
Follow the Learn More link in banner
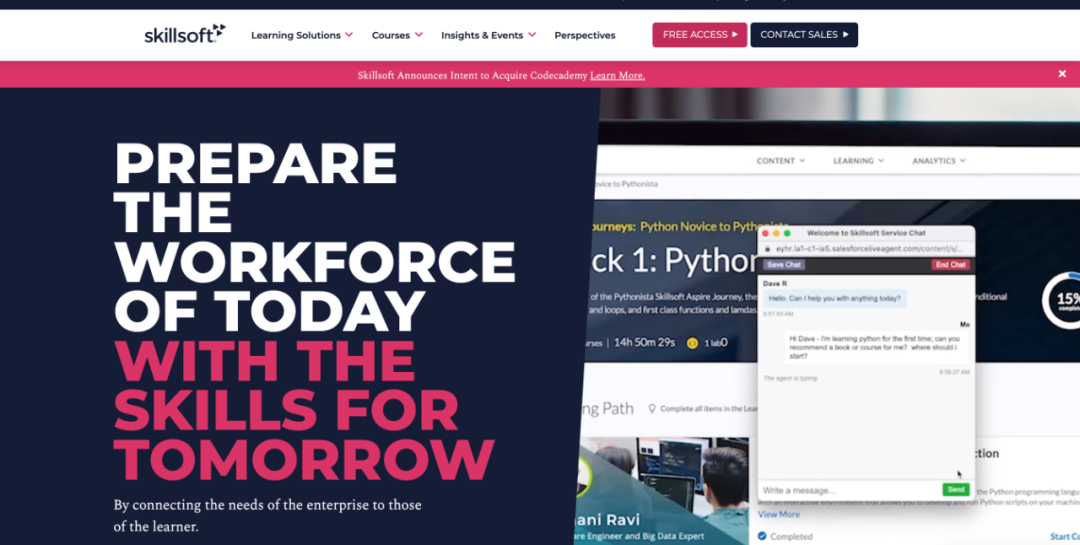pyautogui.click(x=617, y=75)
